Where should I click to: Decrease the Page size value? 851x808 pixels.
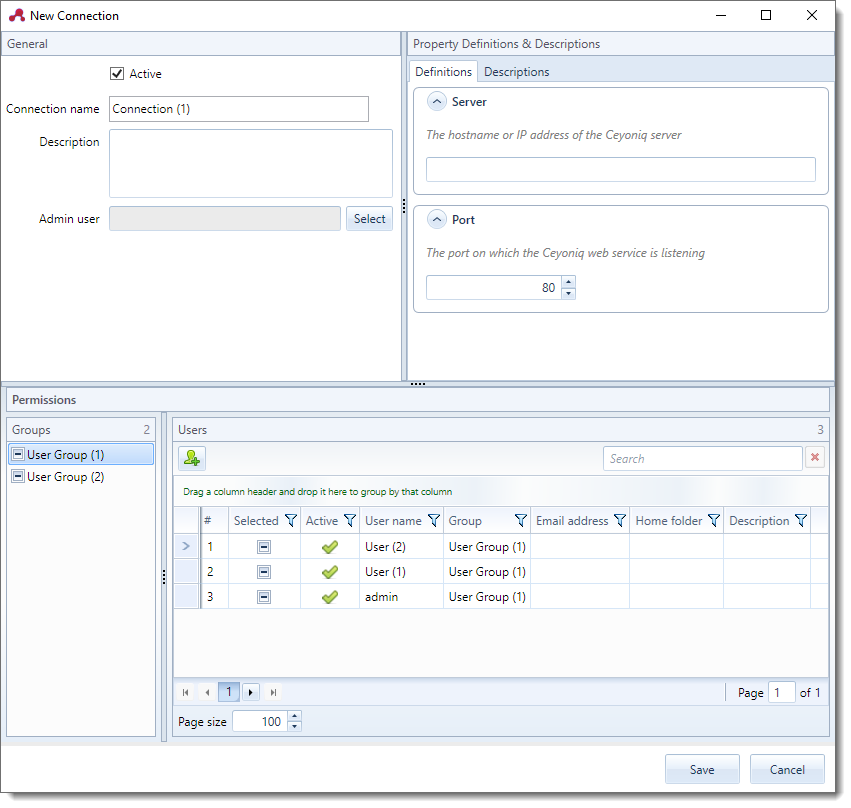[x=294, y=727]
